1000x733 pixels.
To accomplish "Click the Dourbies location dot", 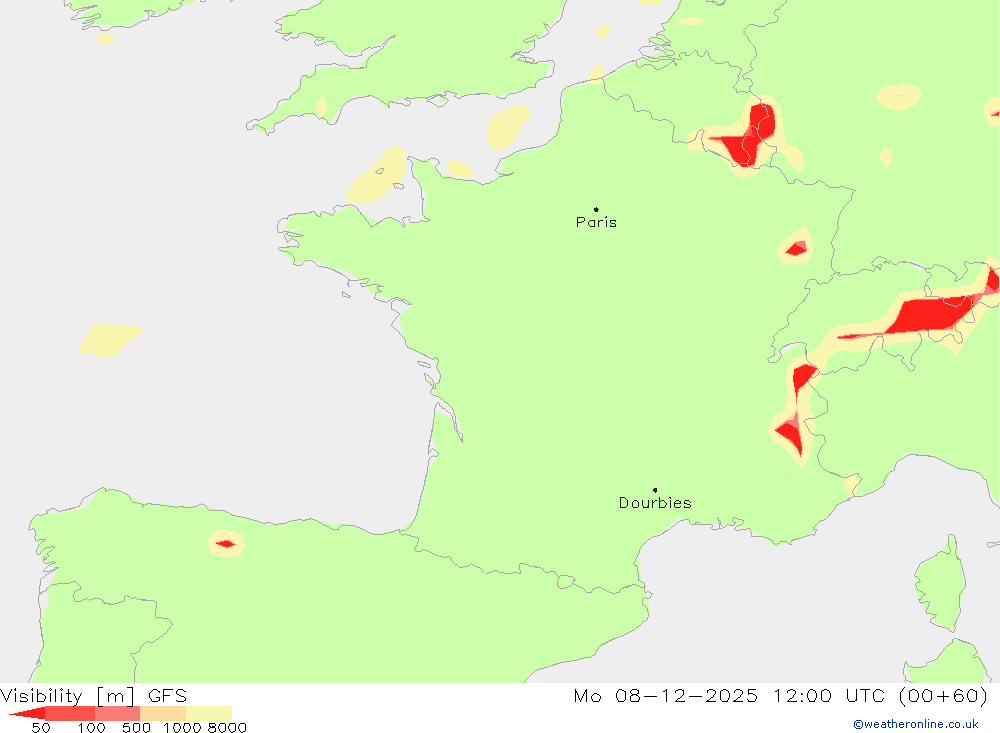I will (655, 490).
